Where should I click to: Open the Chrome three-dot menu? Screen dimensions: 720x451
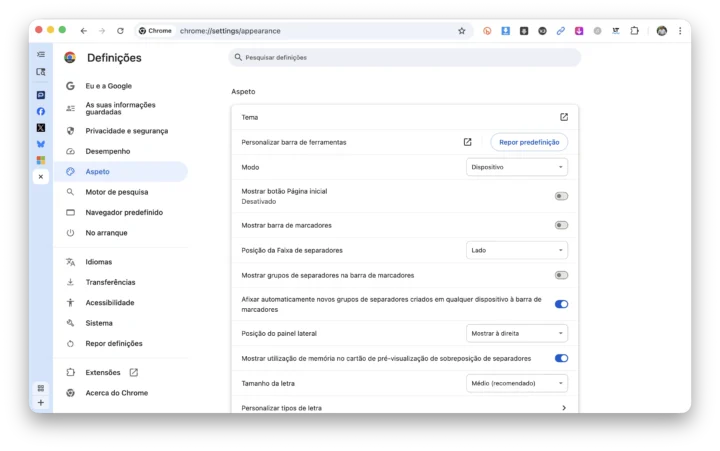680,31
